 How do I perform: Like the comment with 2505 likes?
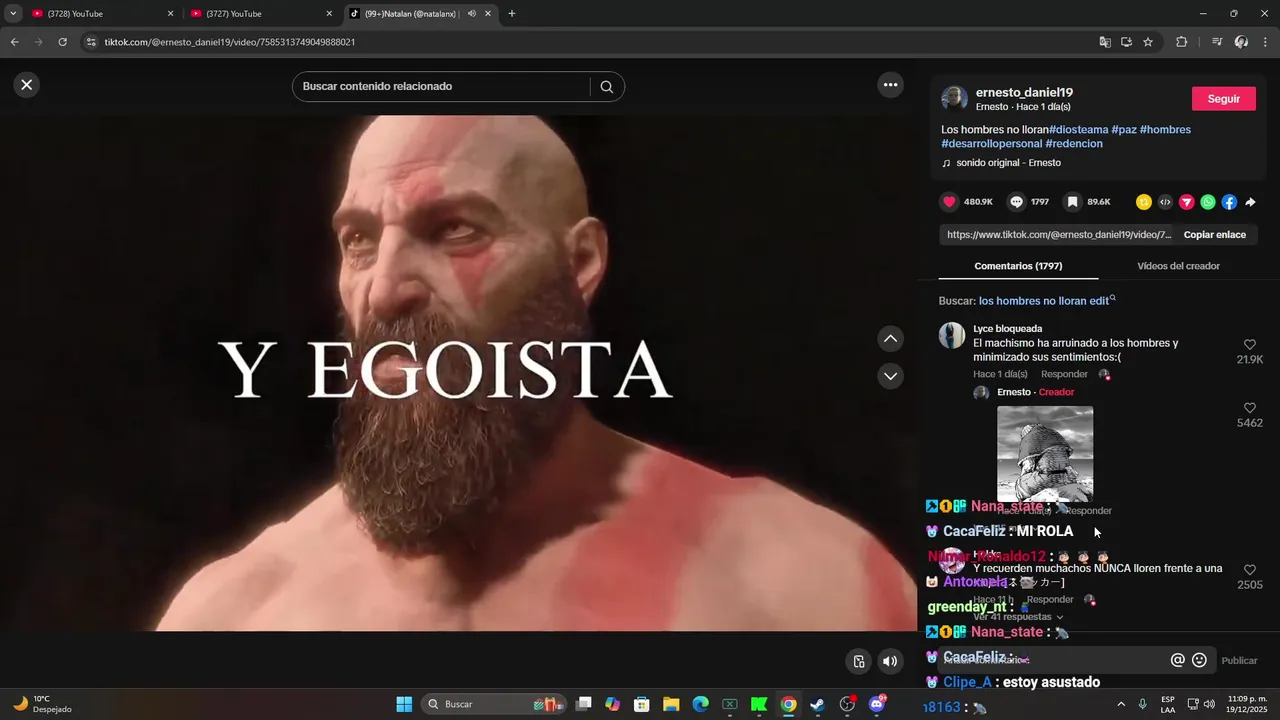point(1250,570)
